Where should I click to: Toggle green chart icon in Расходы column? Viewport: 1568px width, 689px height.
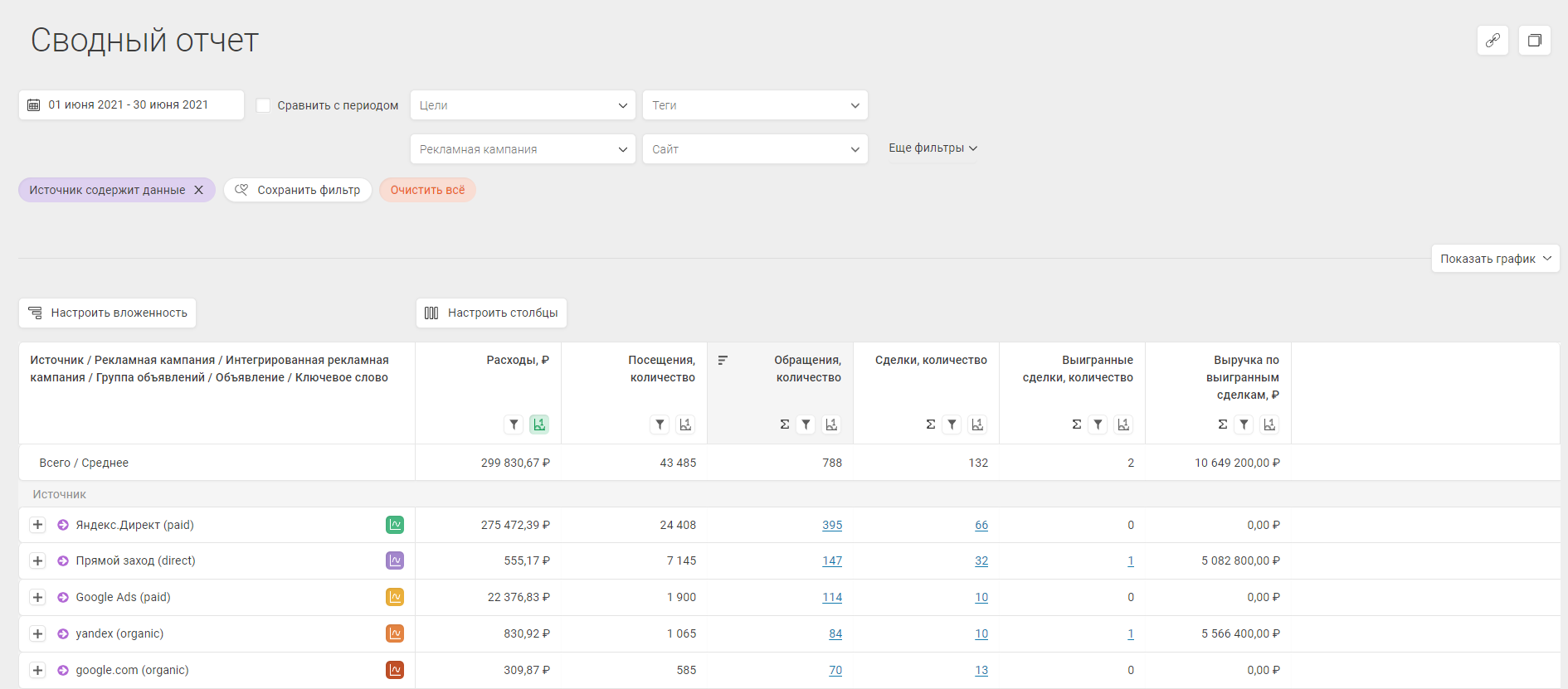(x=539, y=425)
